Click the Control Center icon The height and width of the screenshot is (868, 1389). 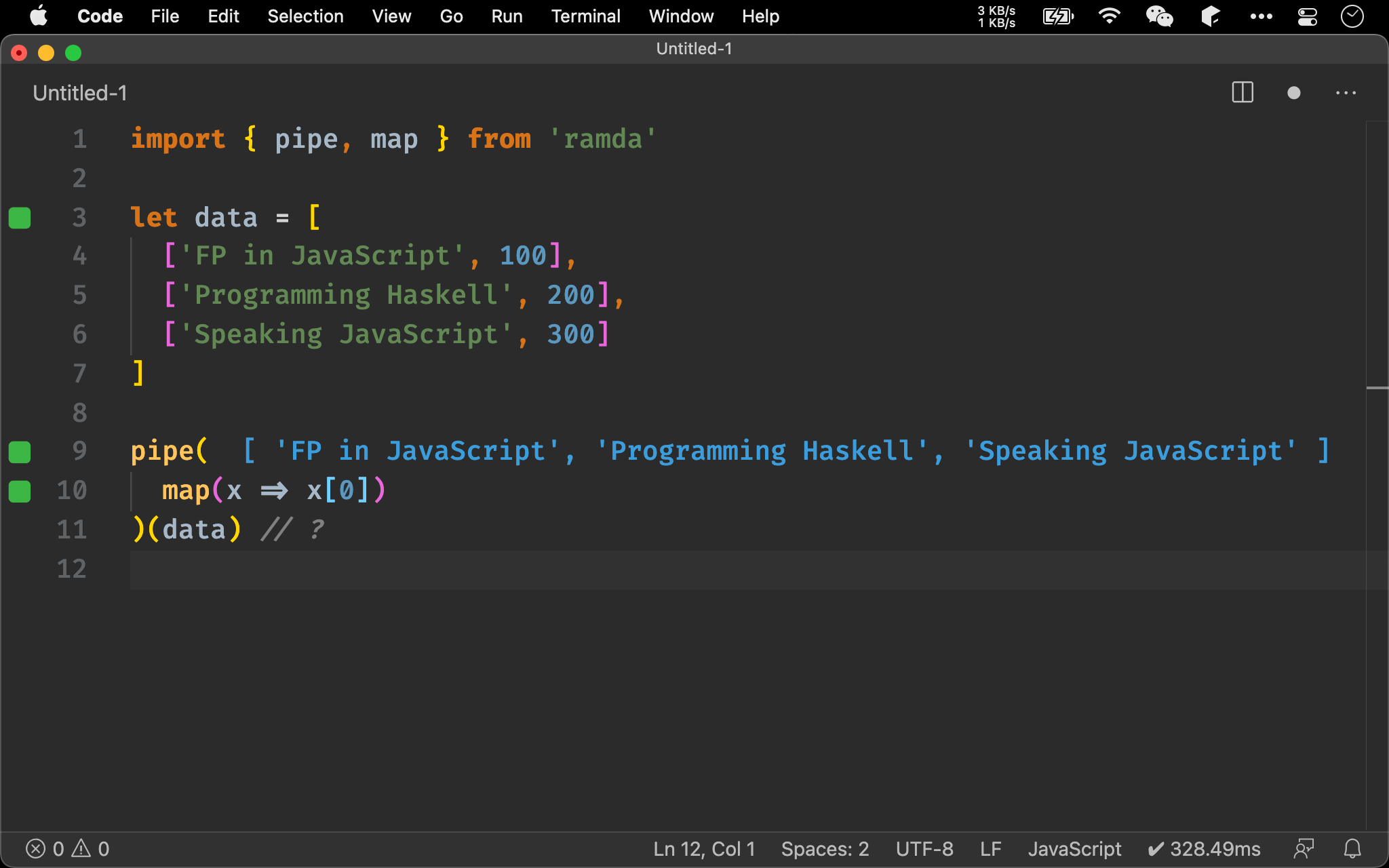coord(1310,15)
